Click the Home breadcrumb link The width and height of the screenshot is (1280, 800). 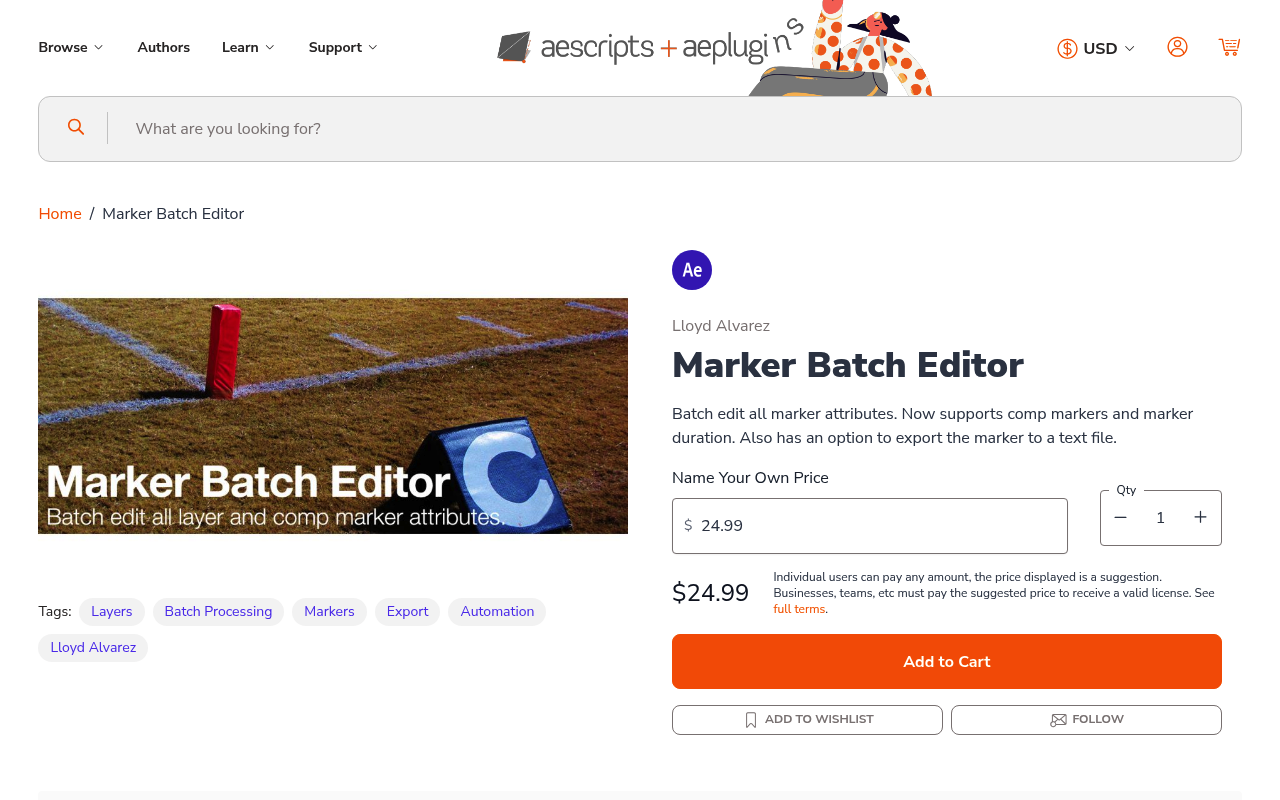coord(59,213)
